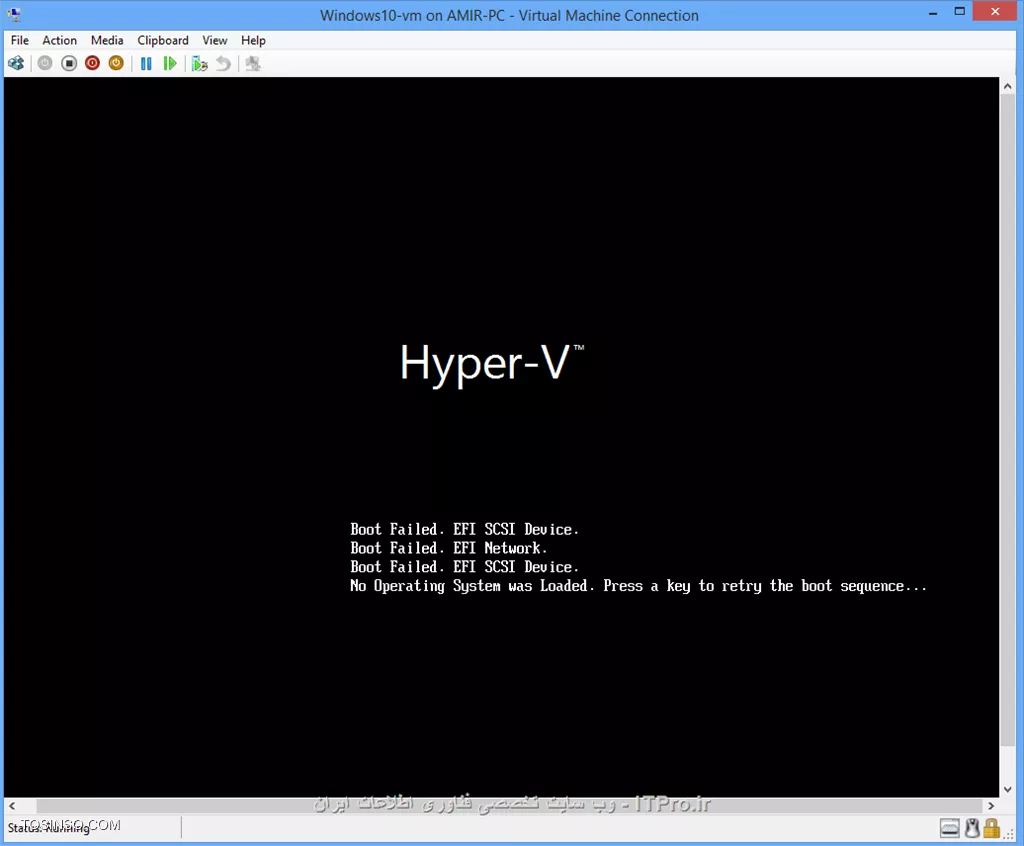Create a checkpoint via the toolbar icon
The image size is (1024, 846).
tap(200, 63)
